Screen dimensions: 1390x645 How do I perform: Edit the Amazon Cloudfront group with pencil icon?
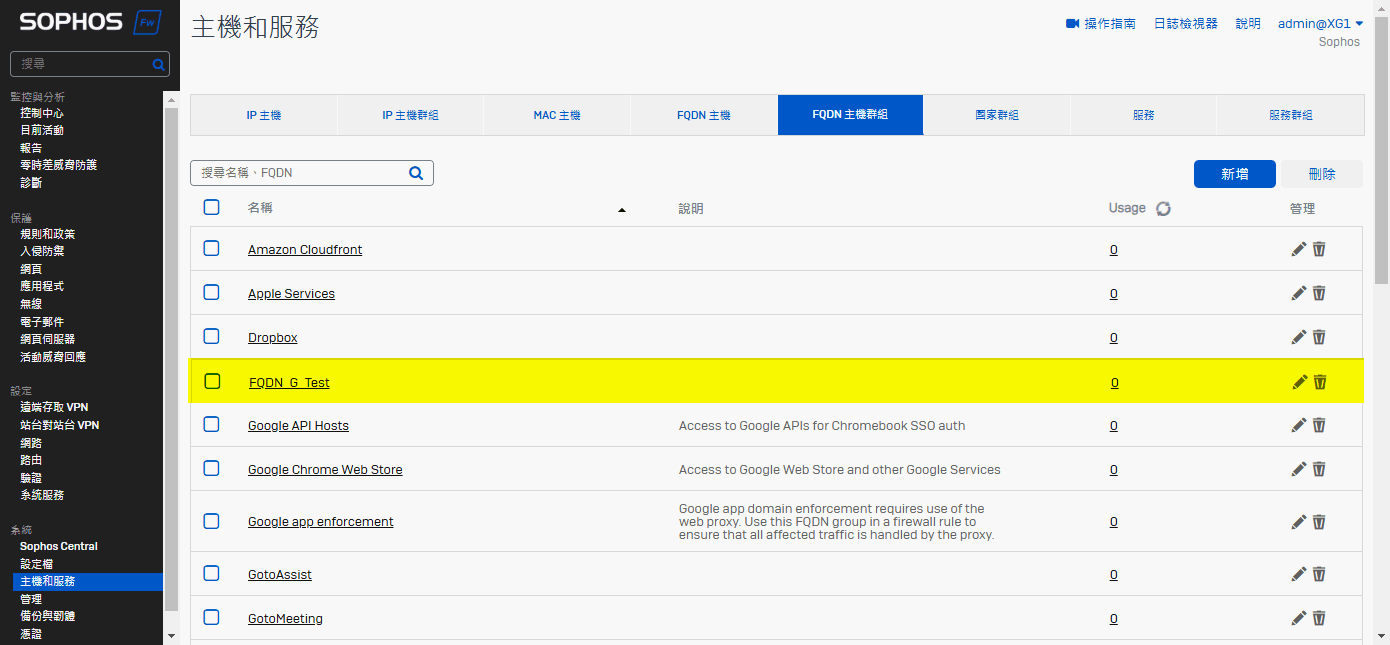[x=1299, y=249]
